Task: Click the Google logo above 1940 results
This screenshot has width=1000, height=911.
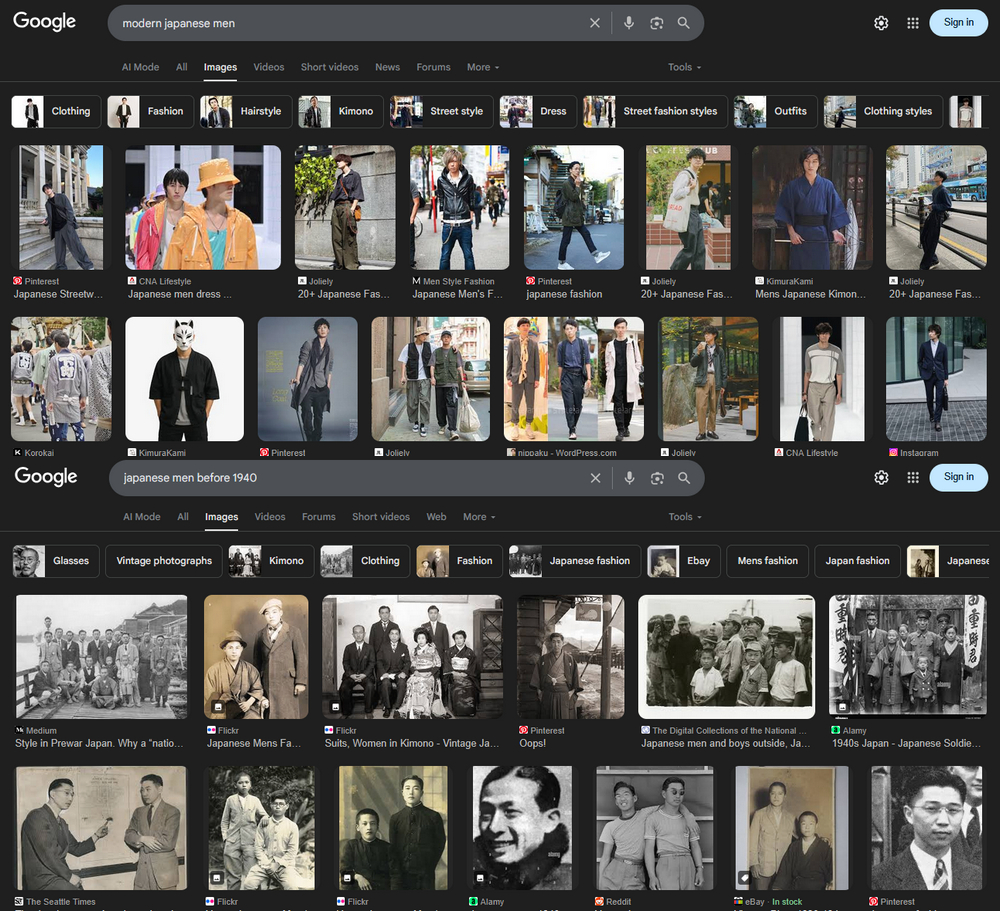Action: pyautogui.click(x=46, y=476)
